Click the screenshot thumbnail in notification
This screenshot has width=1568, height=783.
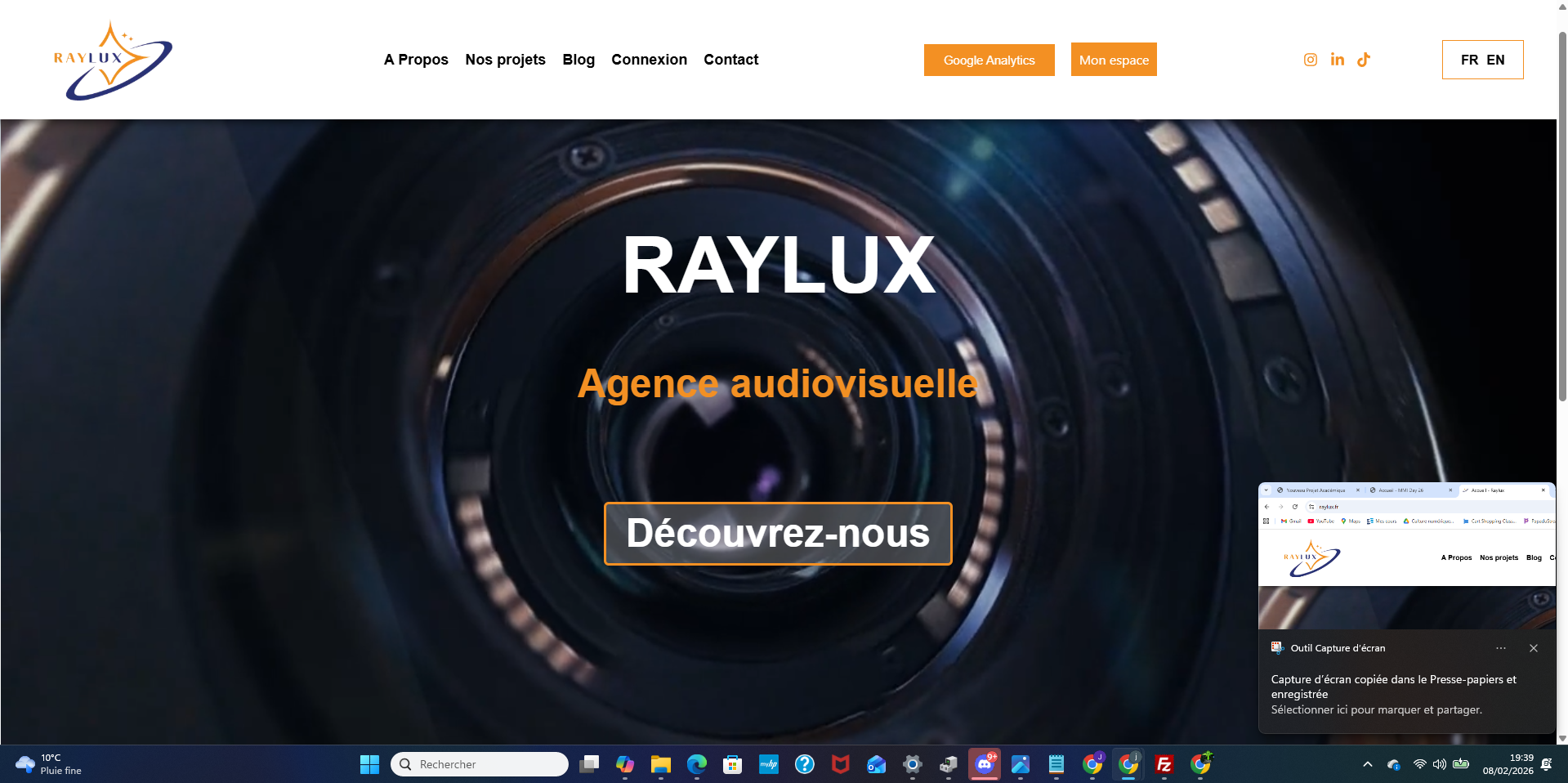point(1406,556)
